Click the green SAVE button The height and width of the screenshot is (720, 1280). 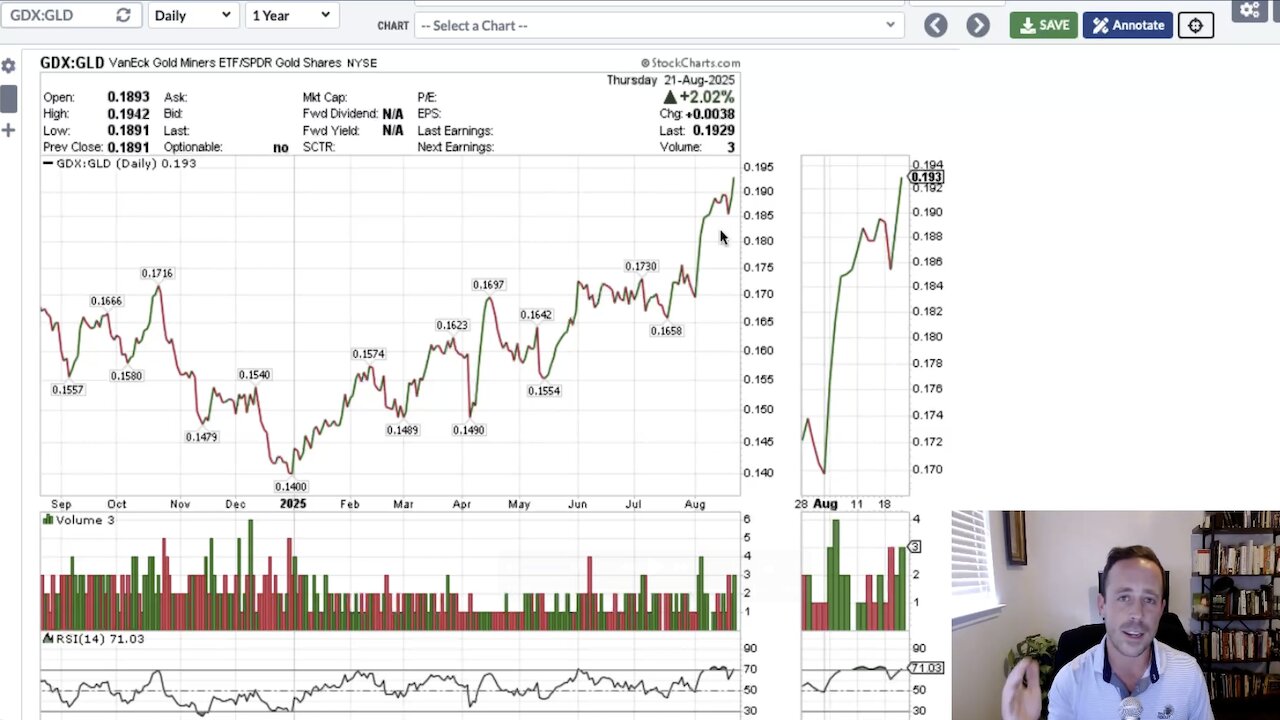click(1043, 25)
